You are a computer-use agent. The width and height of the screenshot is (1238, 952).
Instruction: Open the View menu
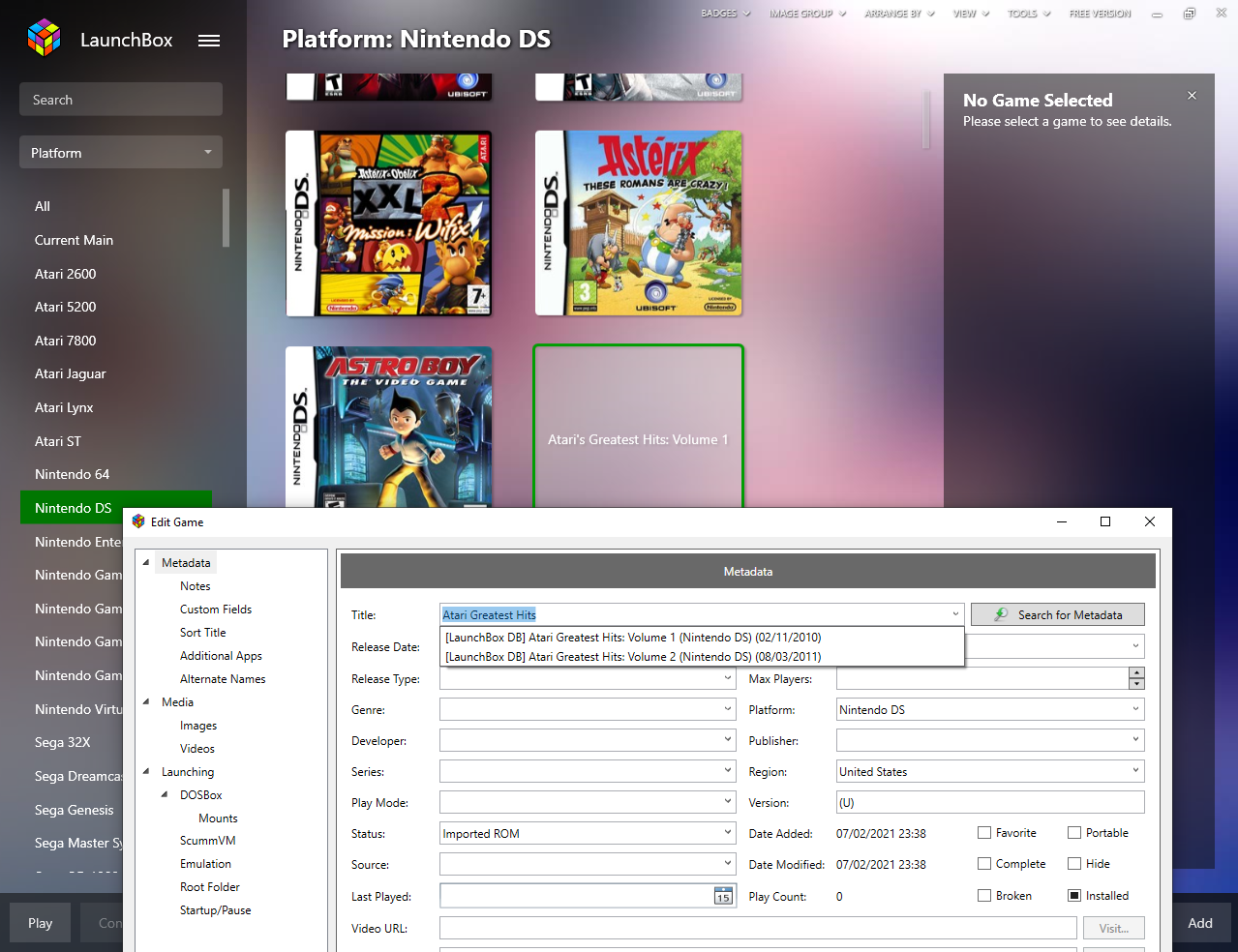[971, 14]
